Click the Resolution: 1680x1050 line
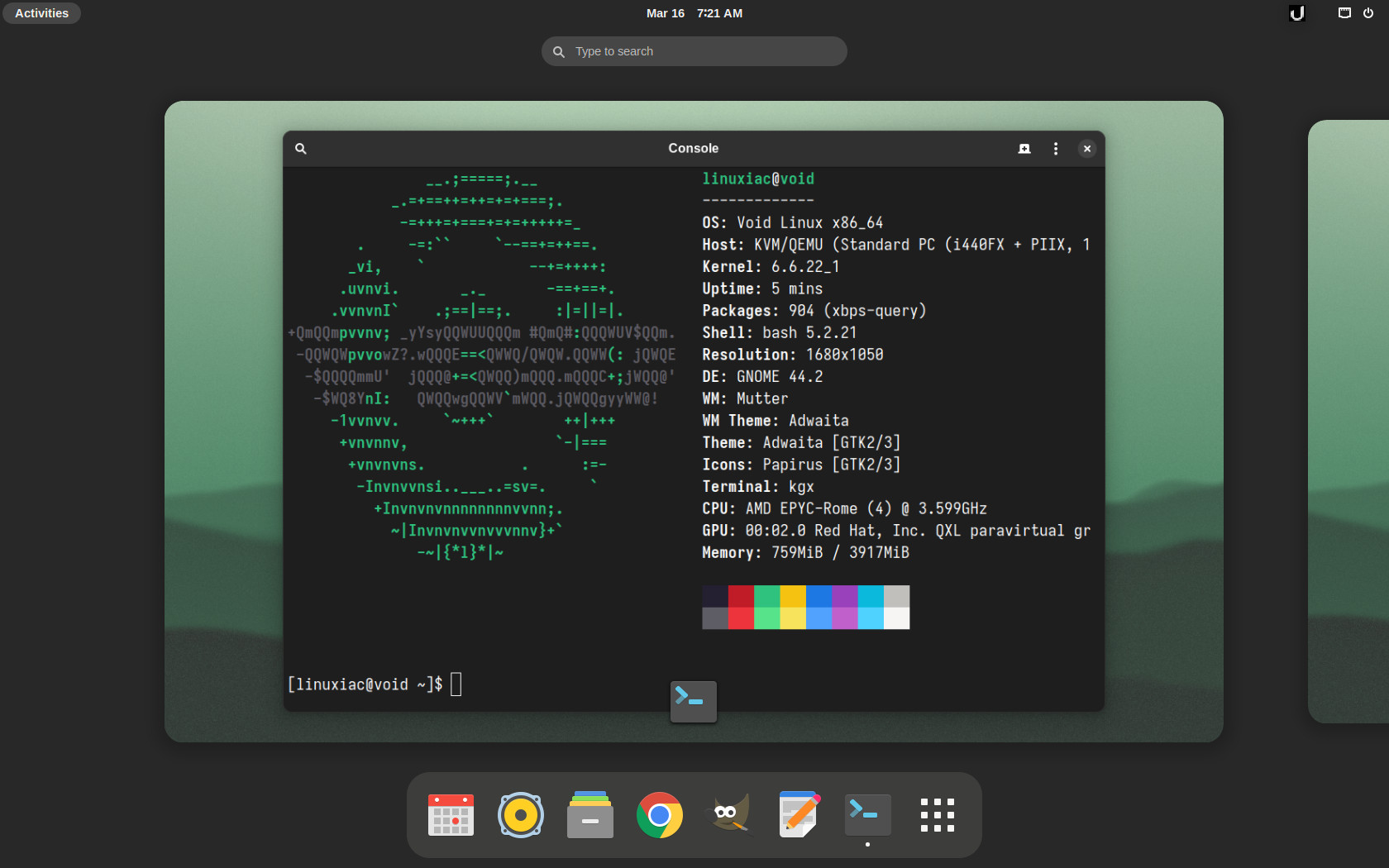1389x868 pixels. [793, 355]
